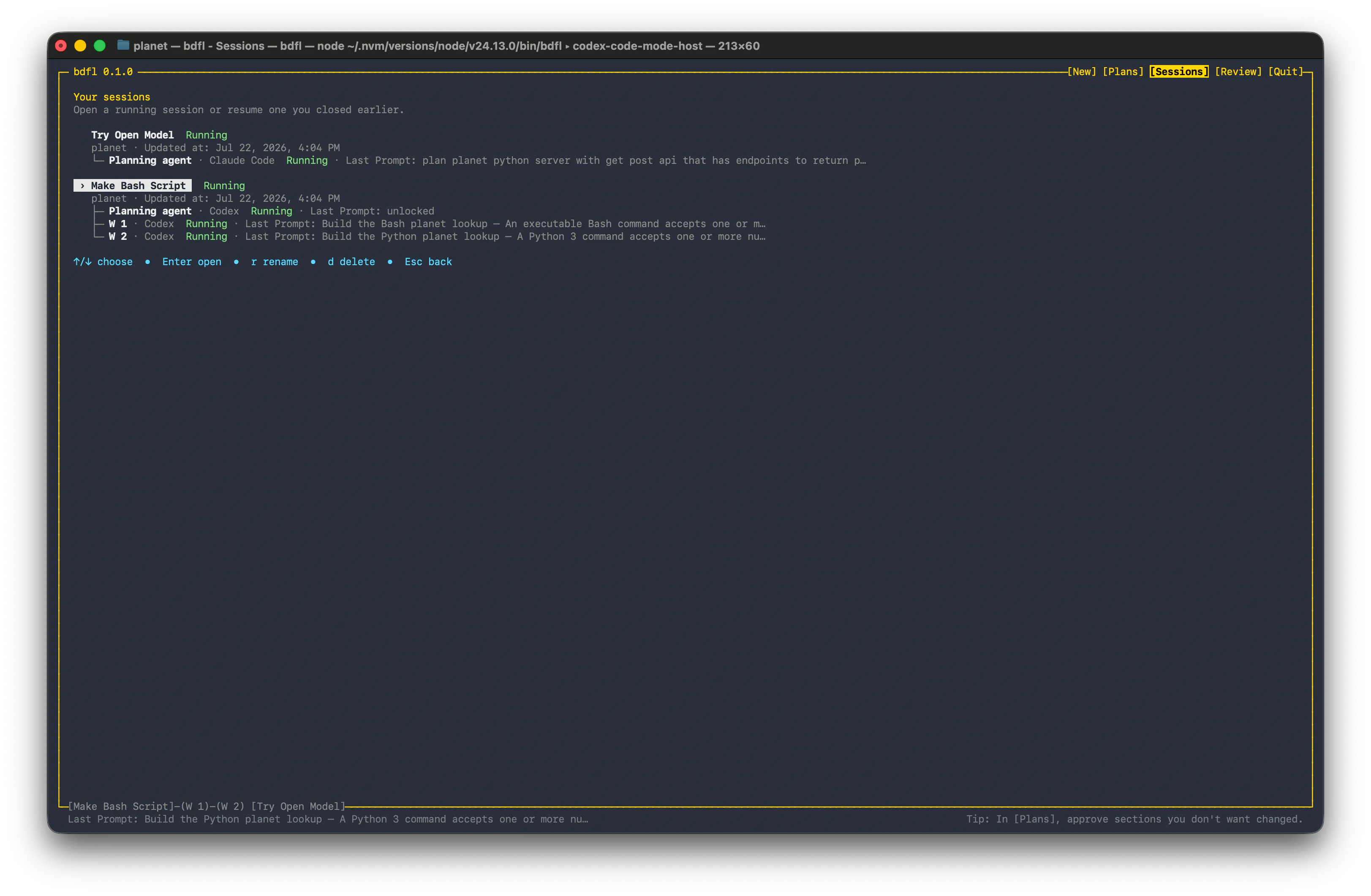Click [Quit] in the top bar
Screen dimensions: 1371x896
pos(1285,71)
